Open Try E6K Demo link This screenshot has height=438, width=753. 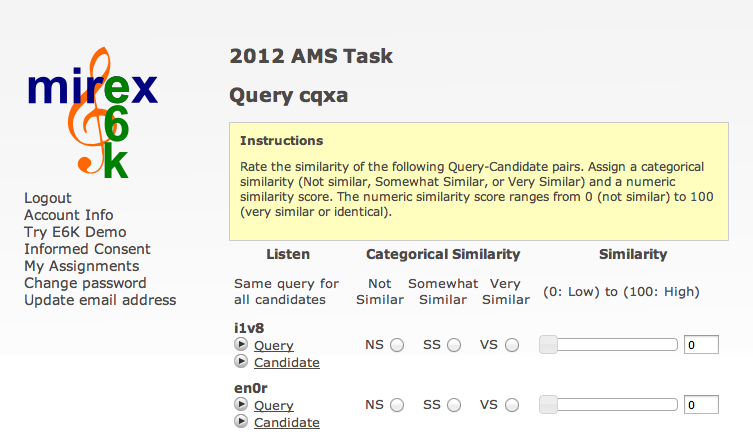point(75,232)
